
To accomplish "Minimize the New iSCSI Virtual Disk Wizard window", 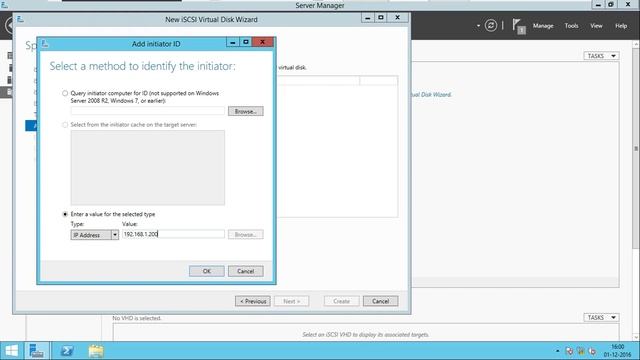I will click(x=367, y=18).
